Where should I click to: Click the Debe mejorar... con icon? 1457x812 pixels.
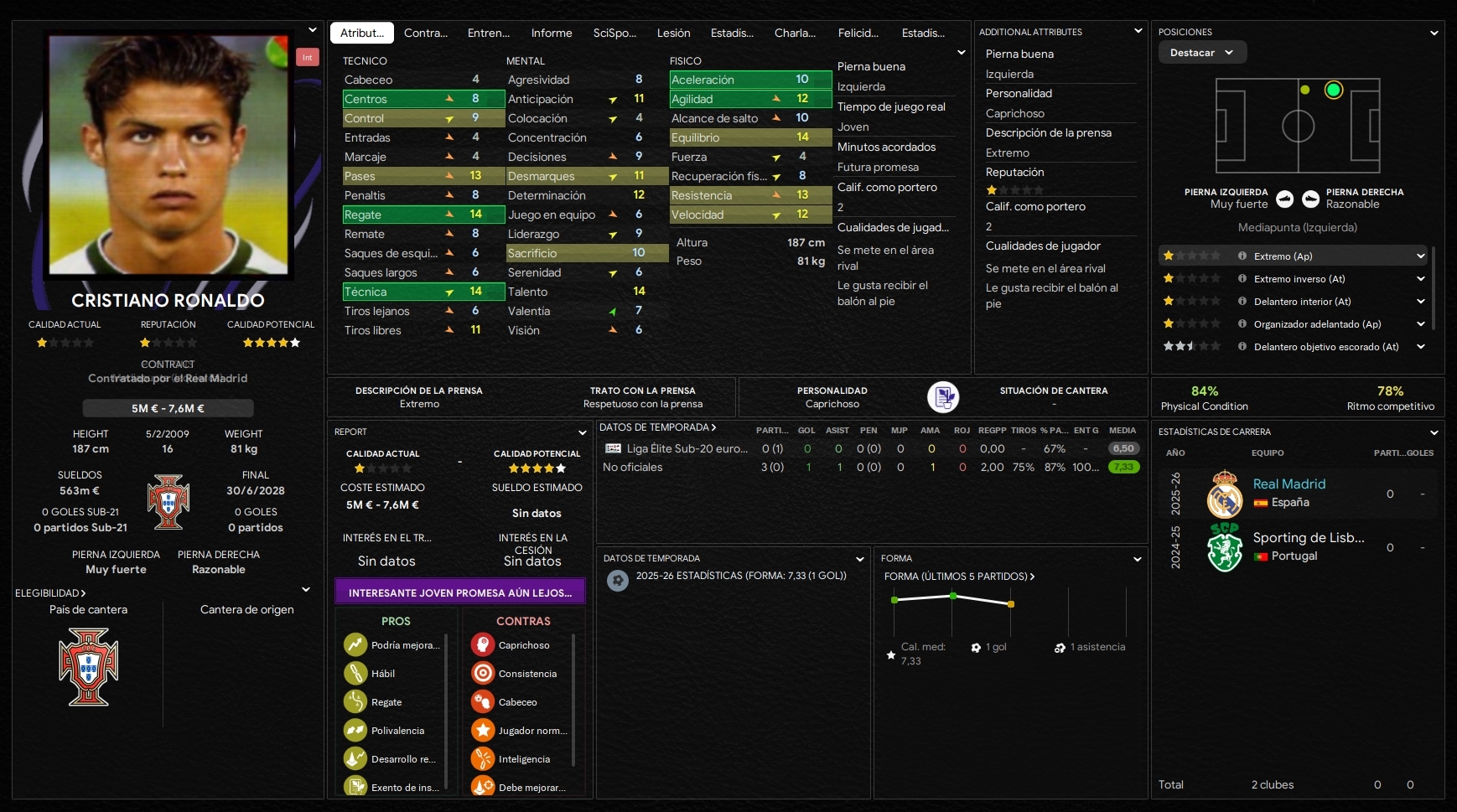(x=483, y=787)
